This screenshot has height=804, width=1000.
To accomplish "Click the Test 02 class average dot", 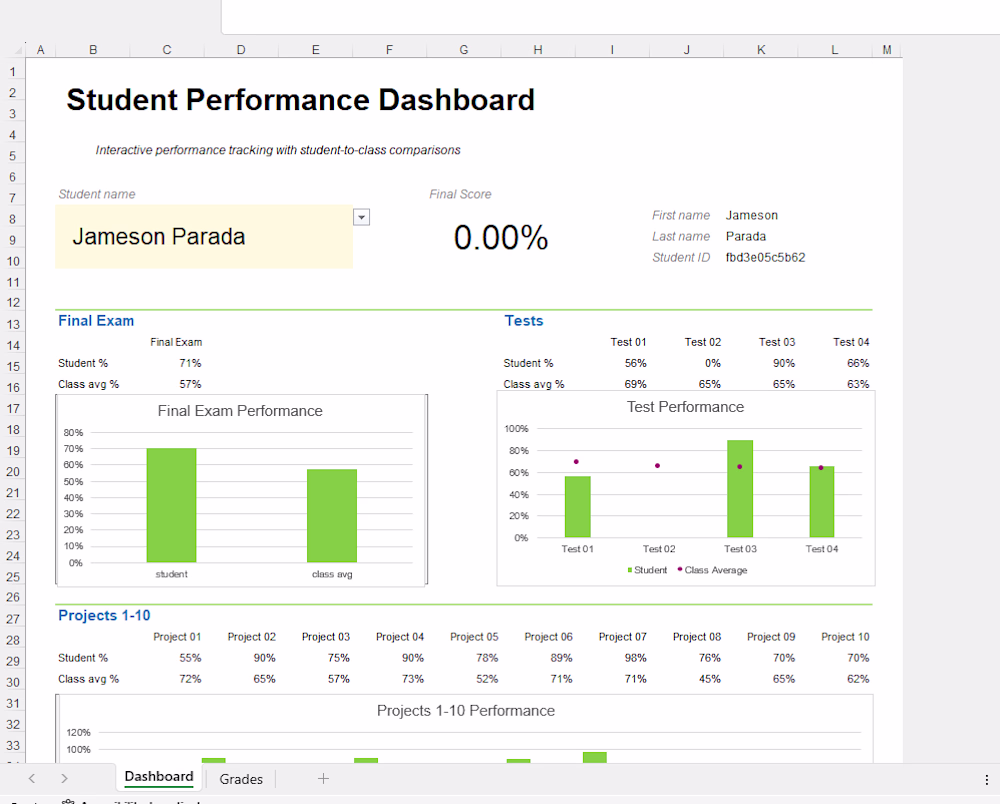I will pos(658,465).
